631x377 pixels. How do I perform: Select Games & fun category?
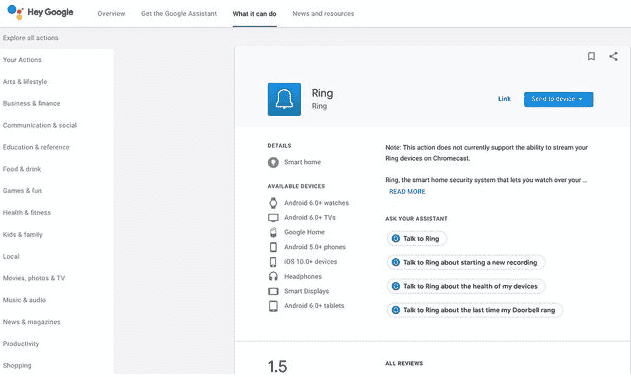click(x=23, y=191)
